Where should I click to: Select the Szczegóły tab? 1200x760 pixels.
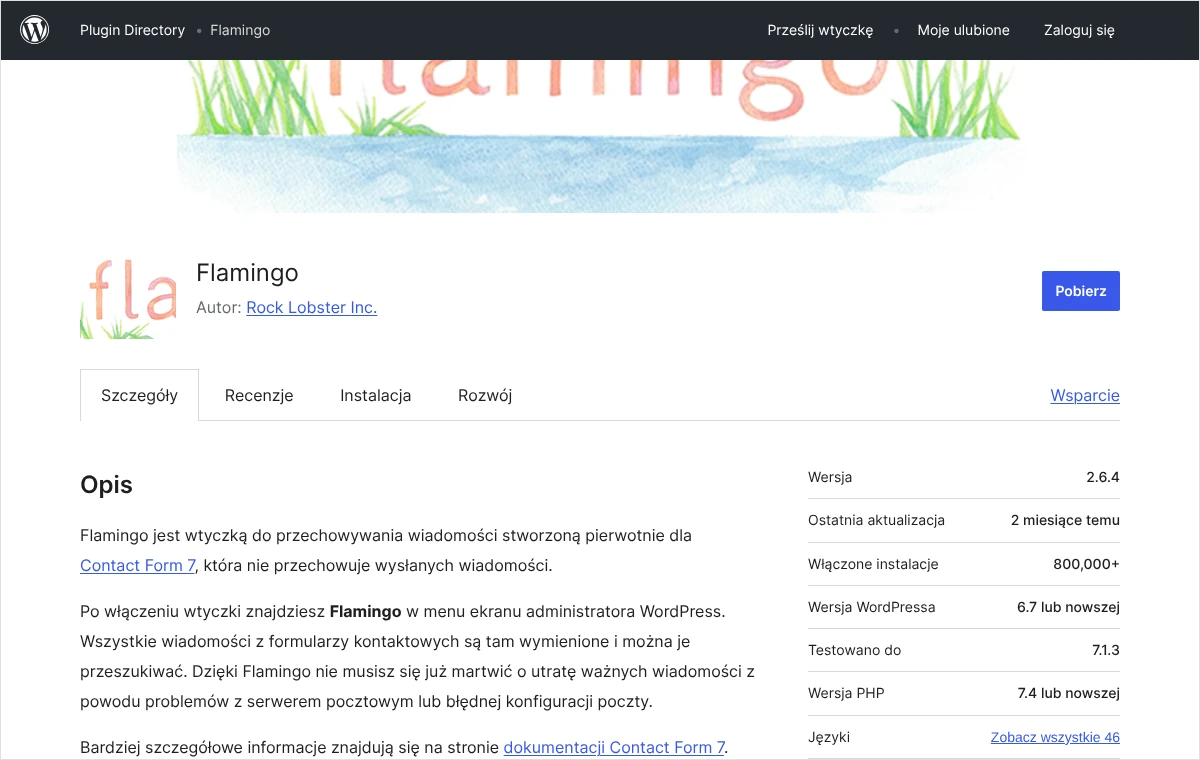pos(139,395)
